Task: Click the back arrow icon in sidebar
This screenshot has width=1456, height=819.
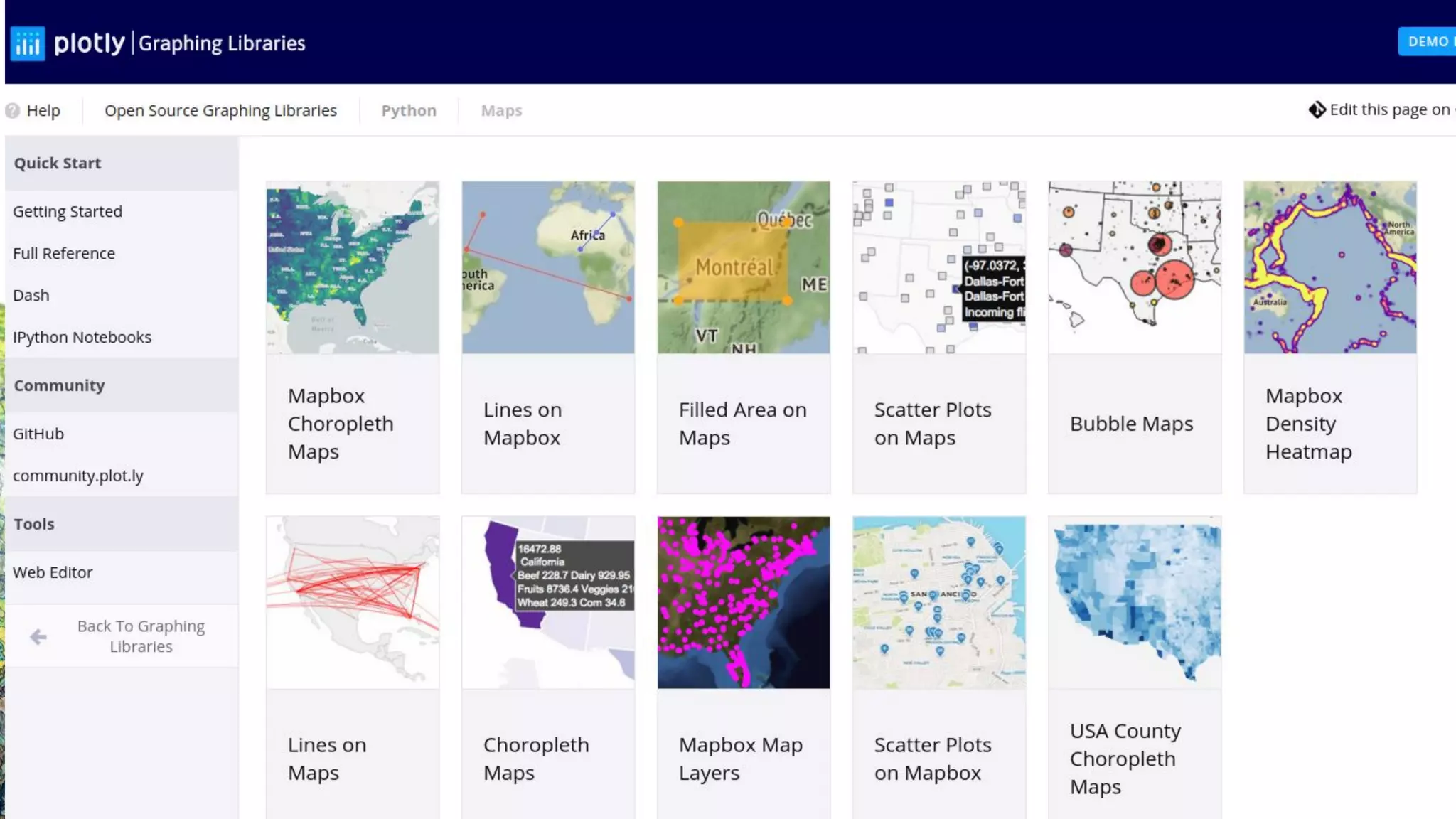Action: click(x=38, y=636)
